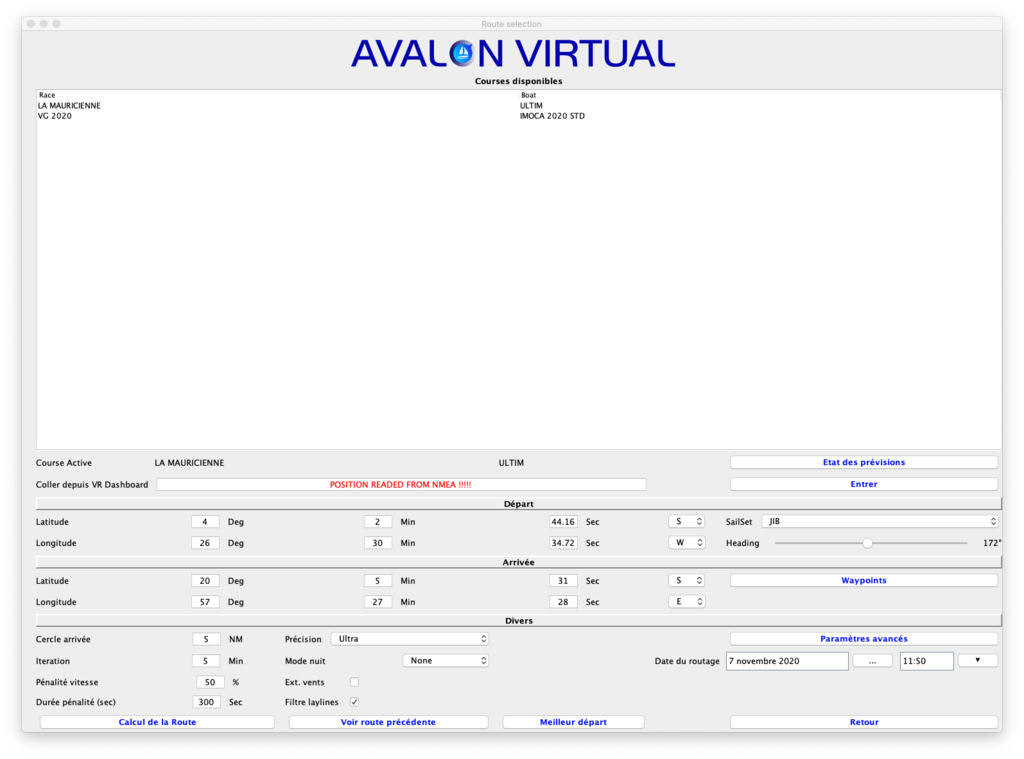Click arrival longitude degrees field 57
This screenshot has width=1024, height=759.
[x=205, y=602]
